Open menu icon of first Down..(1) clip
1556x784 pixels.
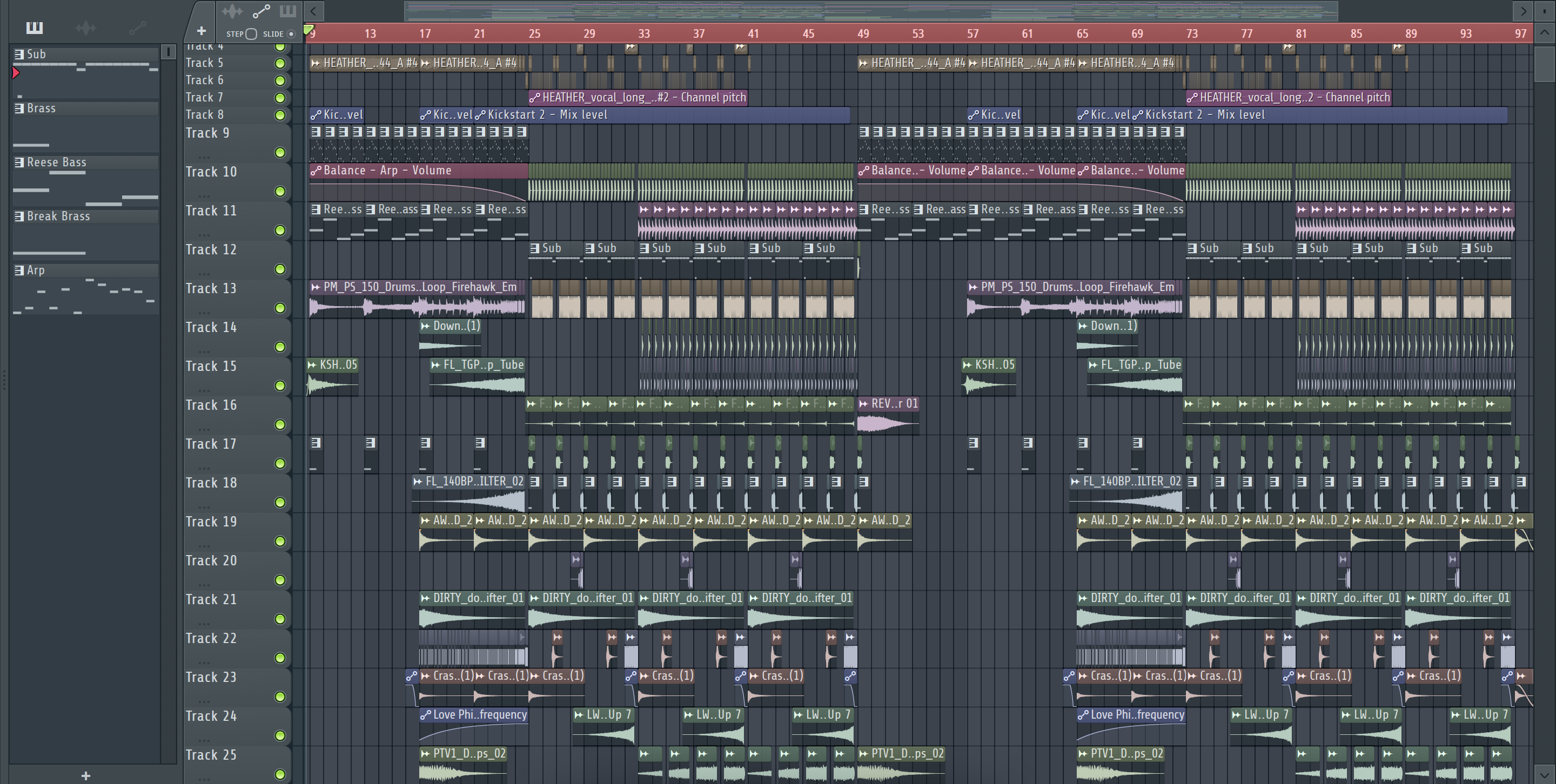(425, 326)
